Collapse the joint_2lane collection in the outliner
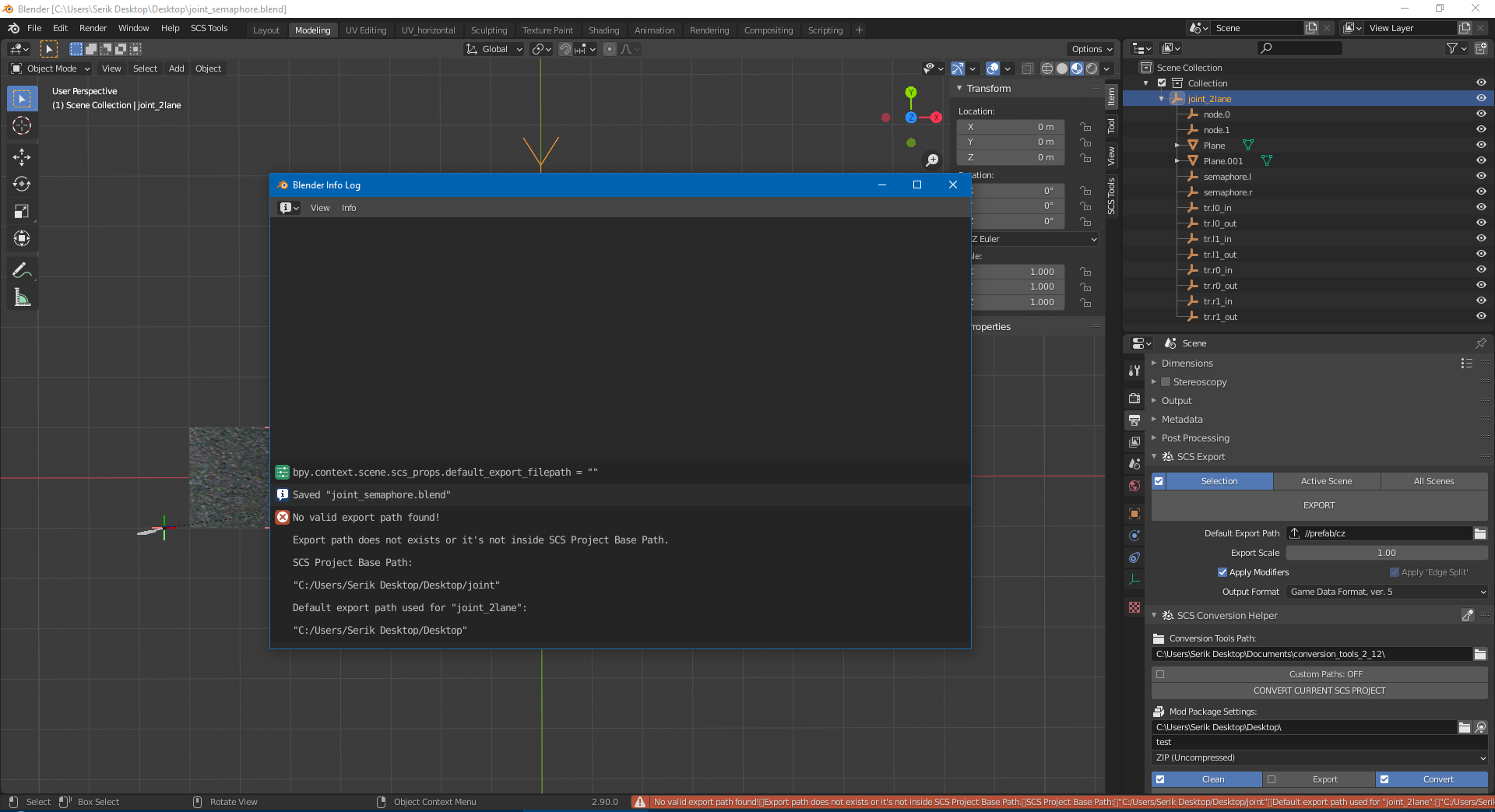 click(x=1161, y=99)
